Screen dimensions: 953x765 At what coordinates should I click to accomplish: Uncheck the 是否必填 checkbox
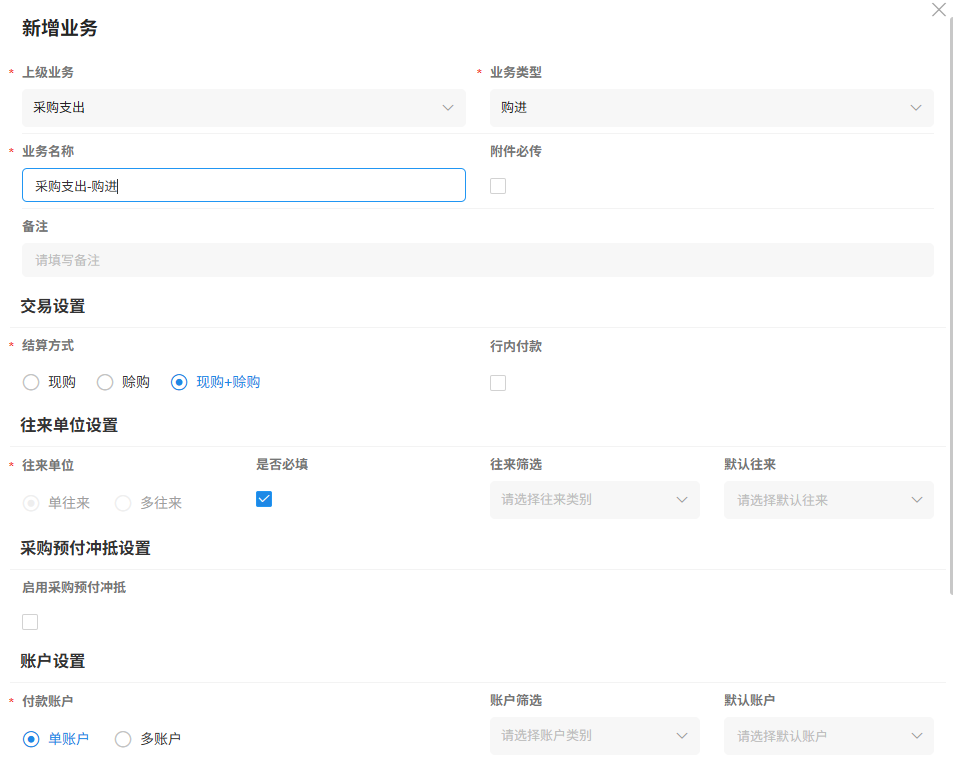coord(263,498)
